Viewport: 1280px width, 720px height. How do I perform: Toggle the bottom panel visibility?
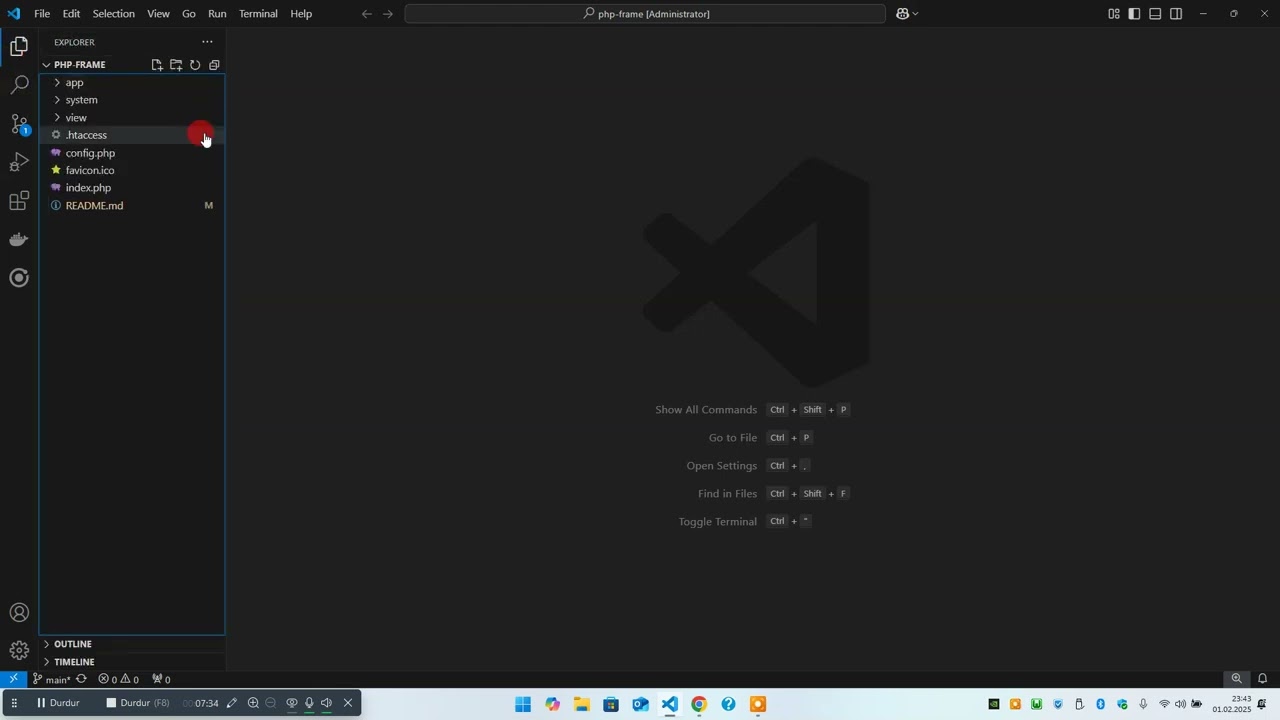click(1155, 14)
